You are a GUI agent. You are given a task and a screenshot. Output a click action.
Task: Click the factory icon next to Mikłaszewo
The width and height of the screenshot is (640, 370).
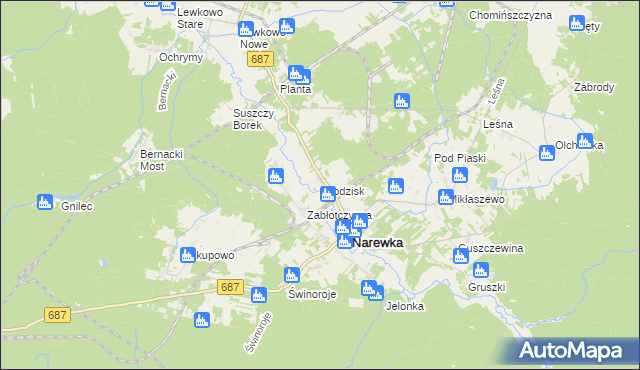[446, 197]
